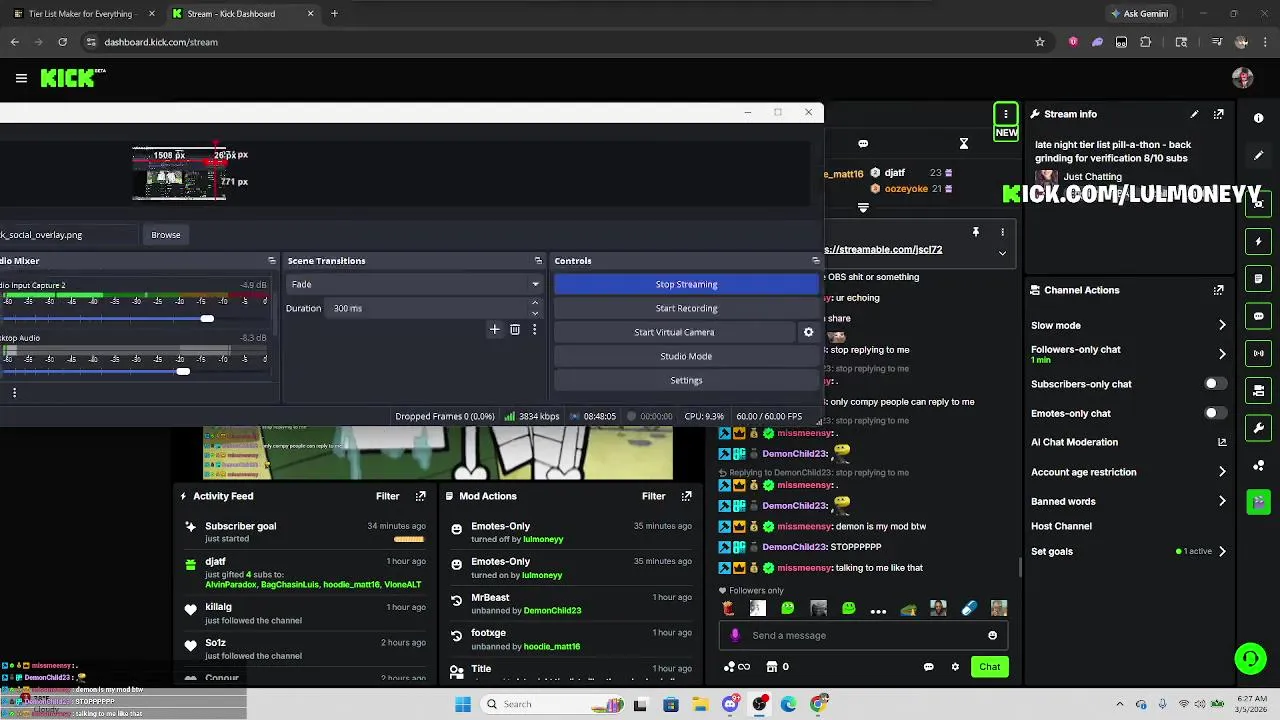
Task: Expand Banned words settings
Action: point(1222,501)
